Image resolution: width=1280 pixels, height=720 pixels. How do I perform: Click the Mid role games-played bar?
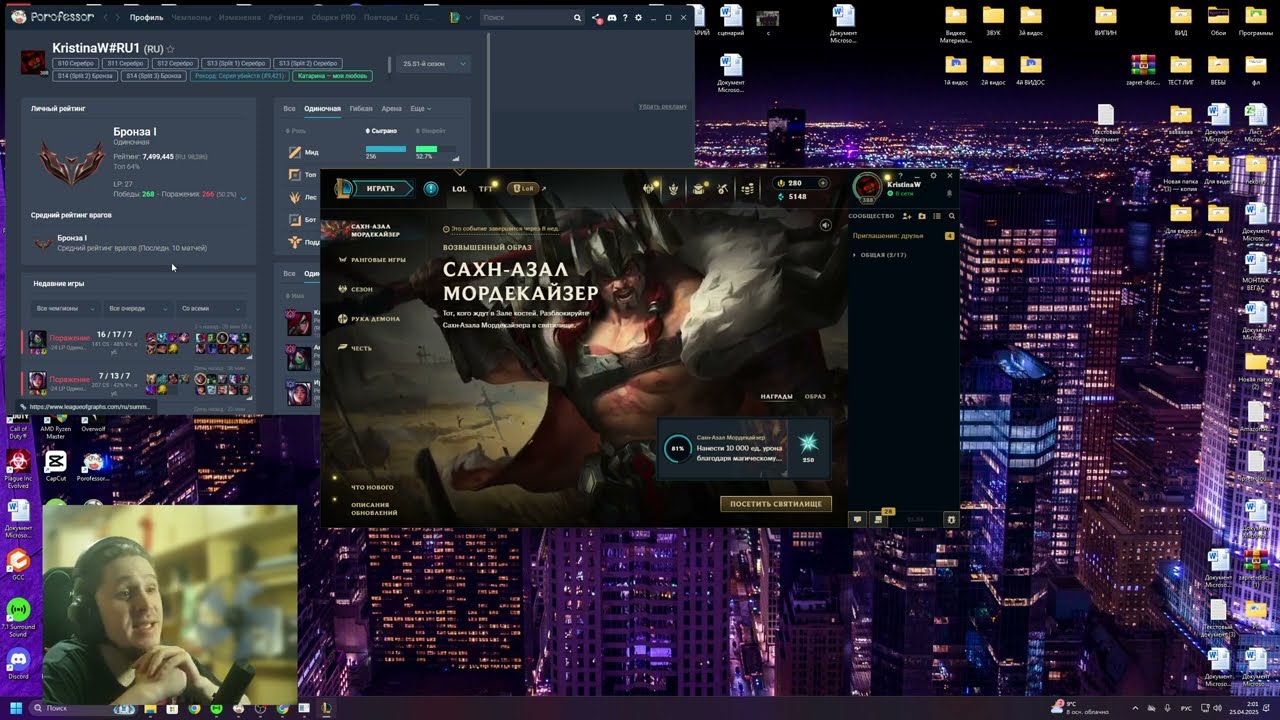[386, 149]
